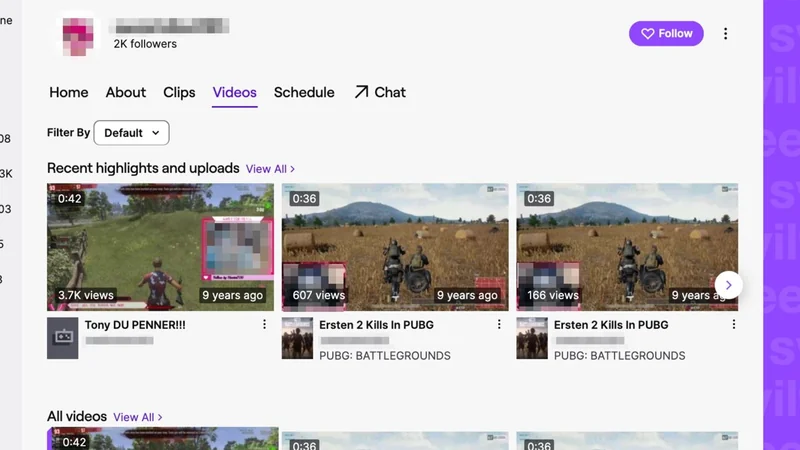Go to the Home tab

(x=68, y=92)
